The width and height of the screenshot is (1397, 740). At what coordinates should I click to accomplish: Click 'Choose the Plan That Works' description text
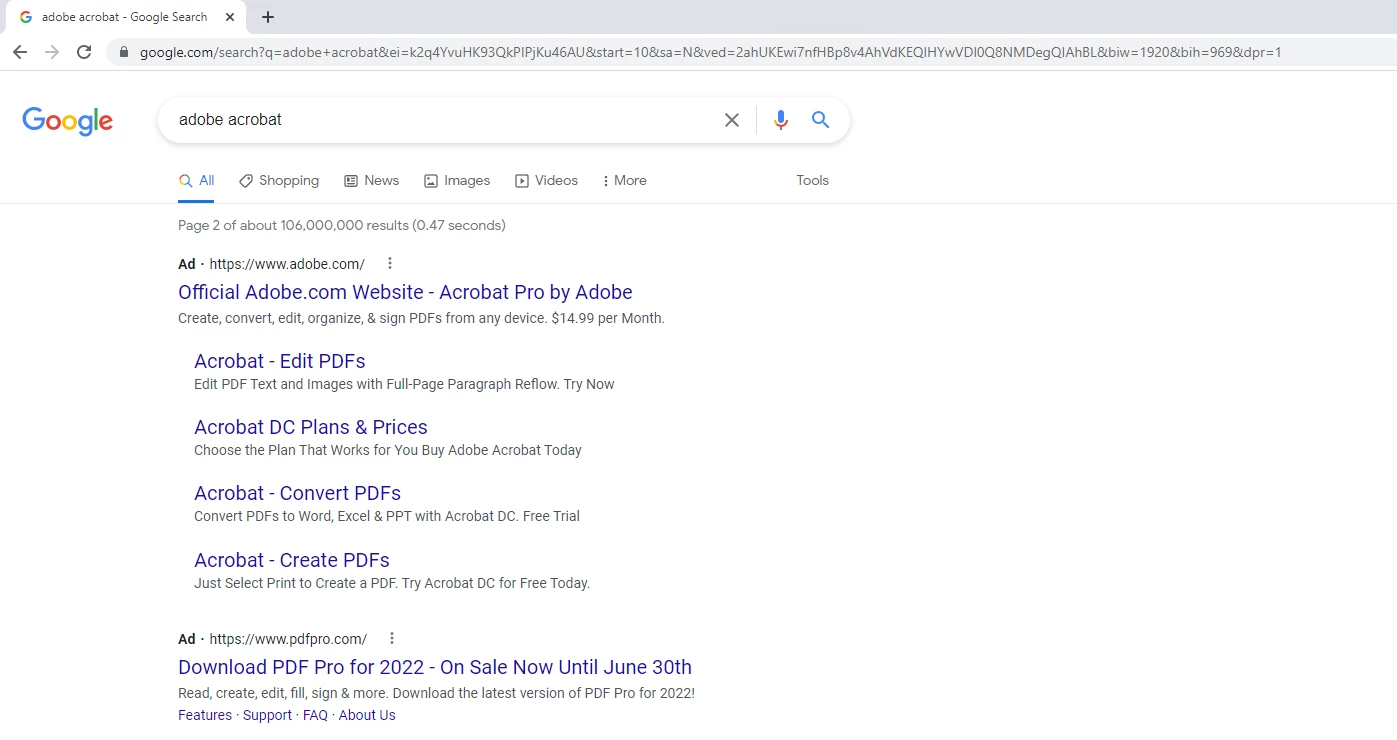388,450
